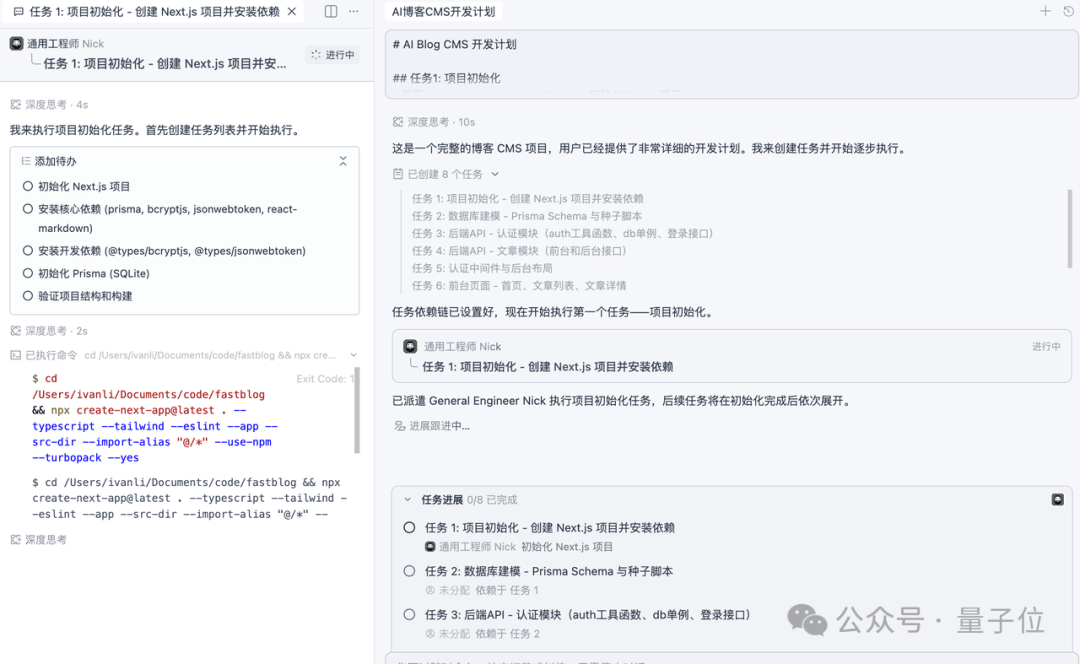Click the agent avatar inside 任务 1 task card
1080x664 pixels.
pyautogui.click(x=410, y=346)
